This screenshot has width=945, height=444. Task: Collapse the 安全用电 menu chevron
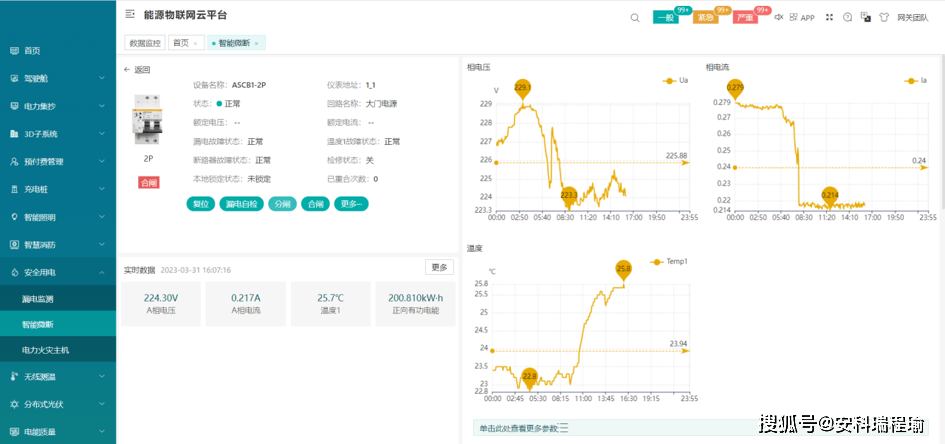coord(101,273)
